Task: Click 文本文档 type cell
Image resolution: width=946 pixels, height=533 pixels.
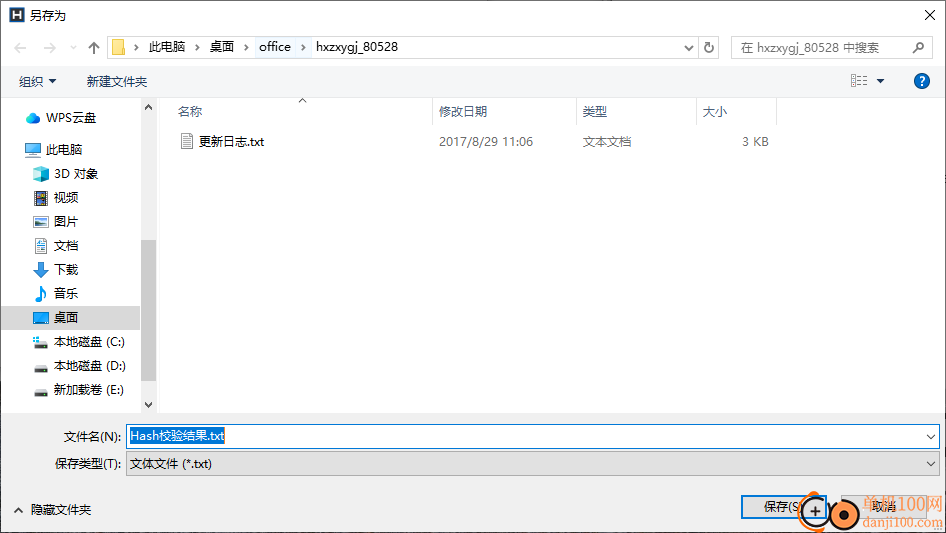Action: coord(607,142)
